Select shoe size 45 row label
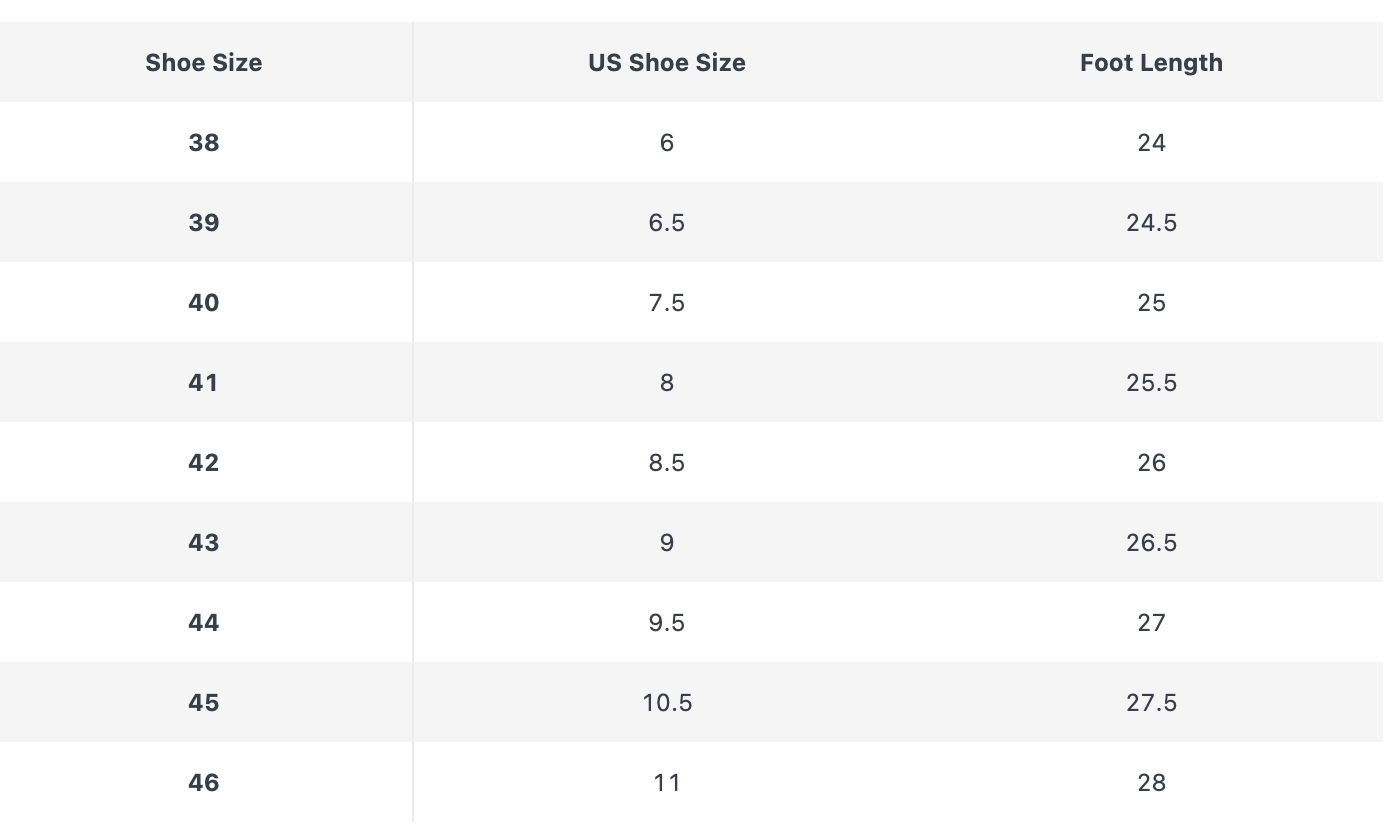 204,702
